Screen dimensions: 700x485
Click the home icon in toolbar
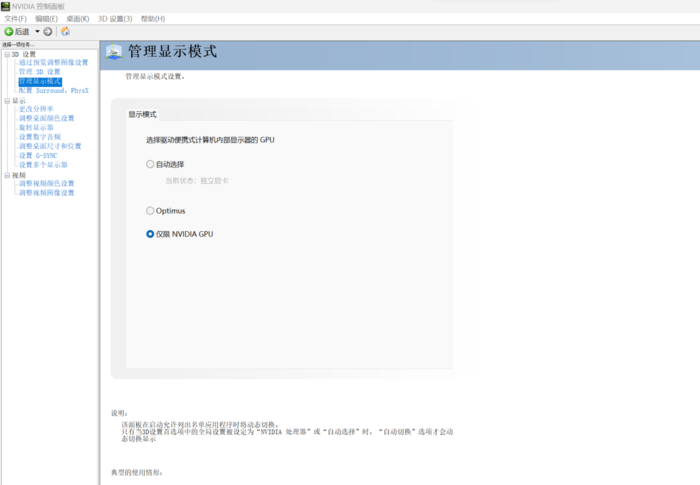point(65,31)
